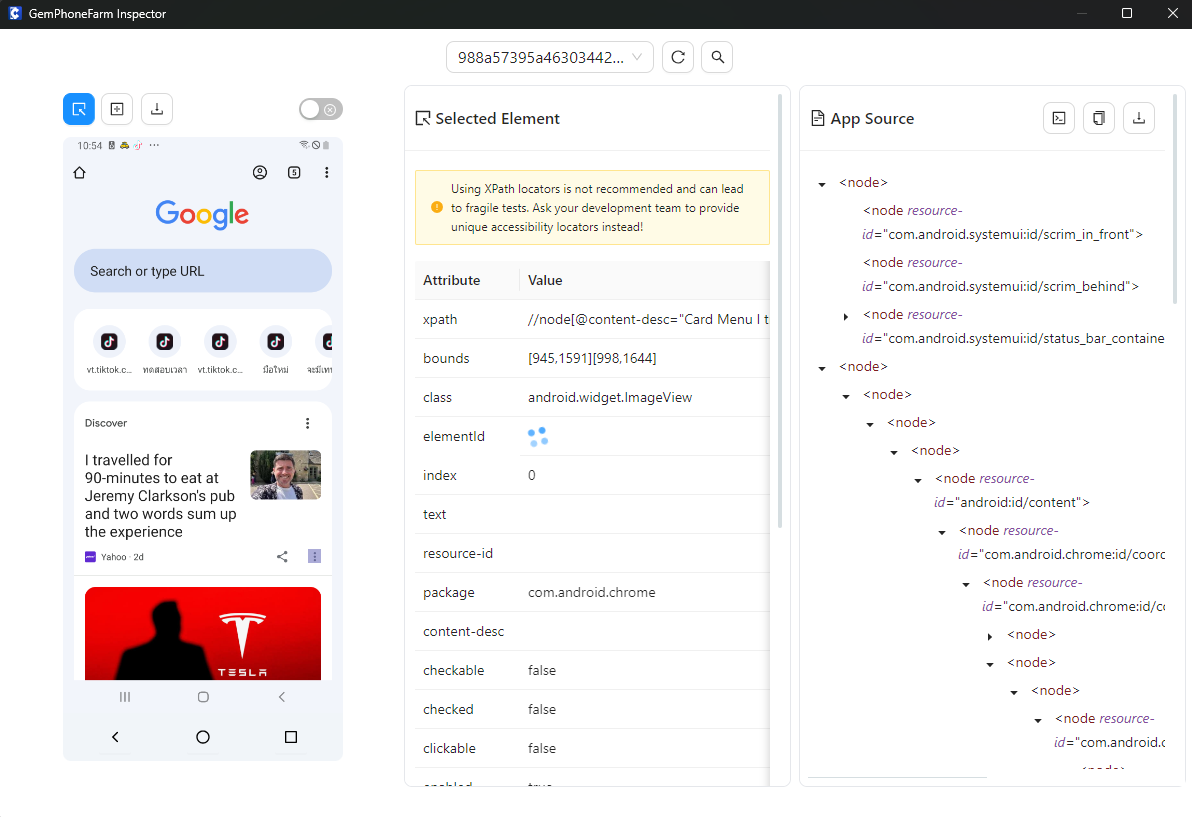This screenshot has width=1192, height=817.
Task: Expand the status_bar_container node
Action: (x=846, y=317)
